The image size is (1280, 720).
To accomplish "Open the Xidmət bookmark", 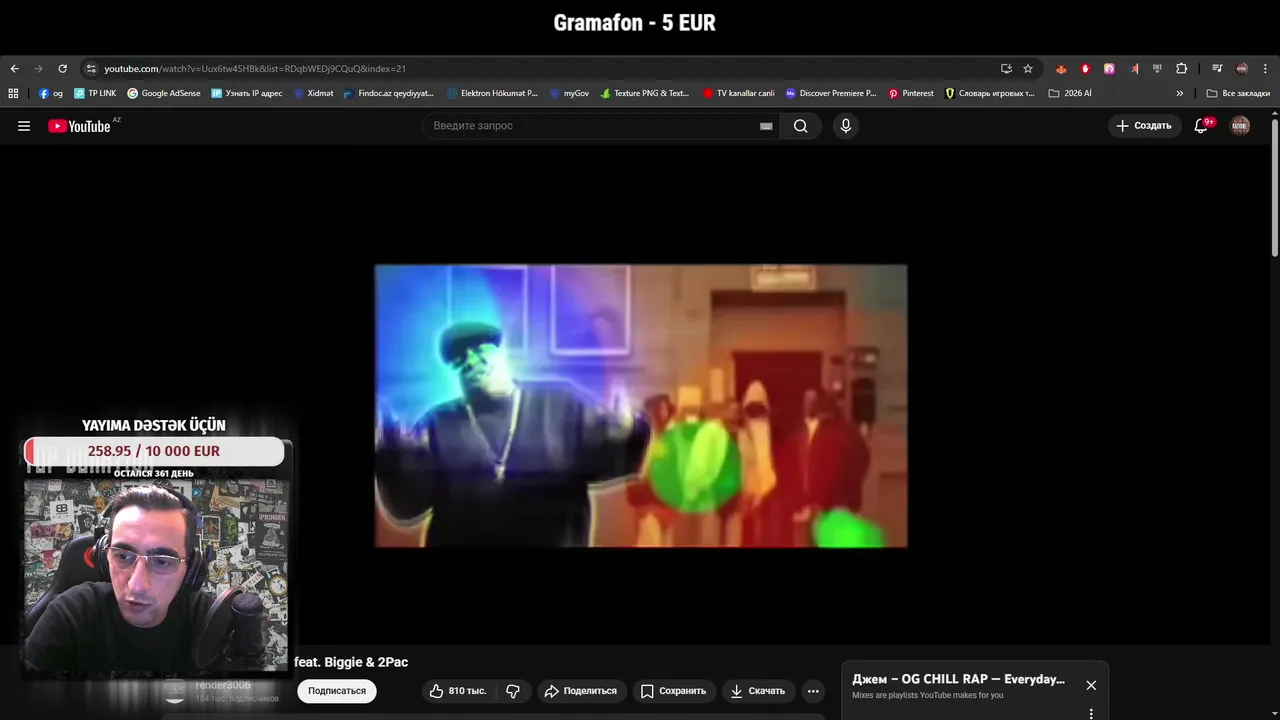I will tap(314, 93).
